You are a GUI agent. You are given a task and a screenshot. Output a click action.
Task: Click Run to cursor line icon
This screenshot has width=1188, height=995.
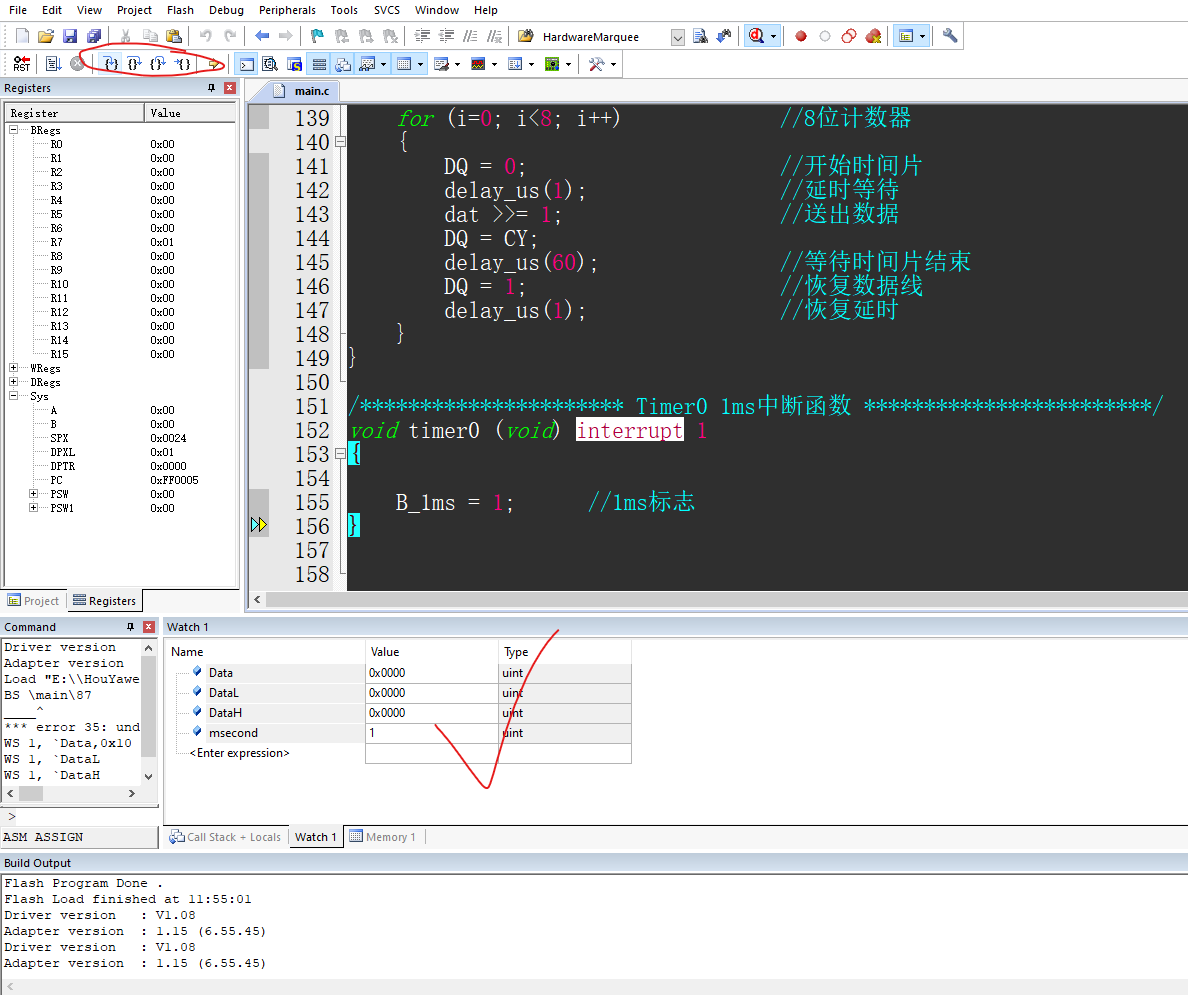[183, 64]
